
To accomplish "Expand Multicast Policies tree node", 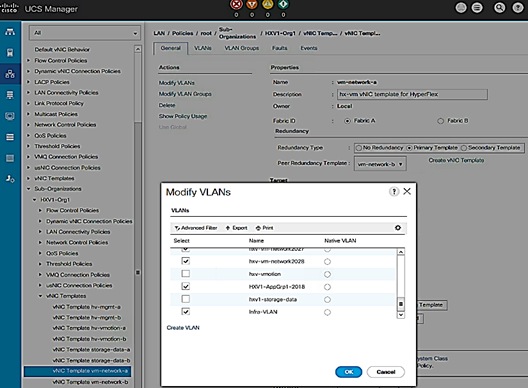I will coord(29,114).
